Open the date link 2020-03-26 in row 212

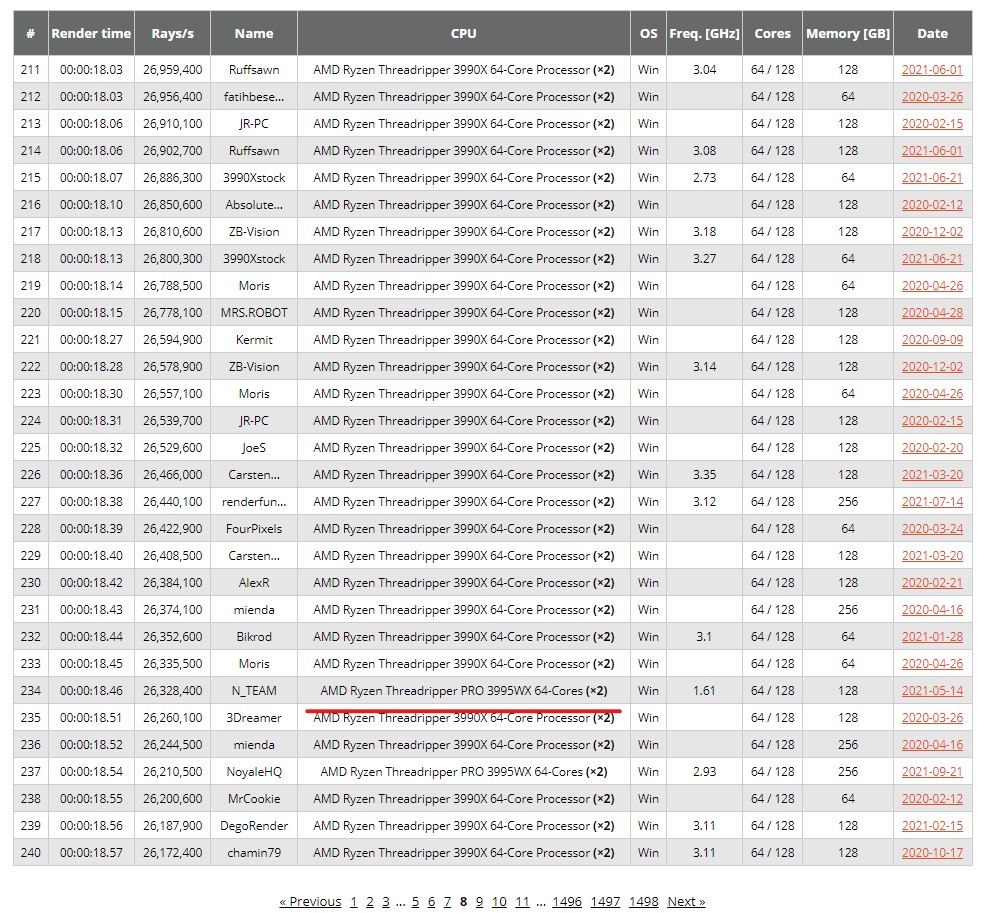click(x=932, y=97)
